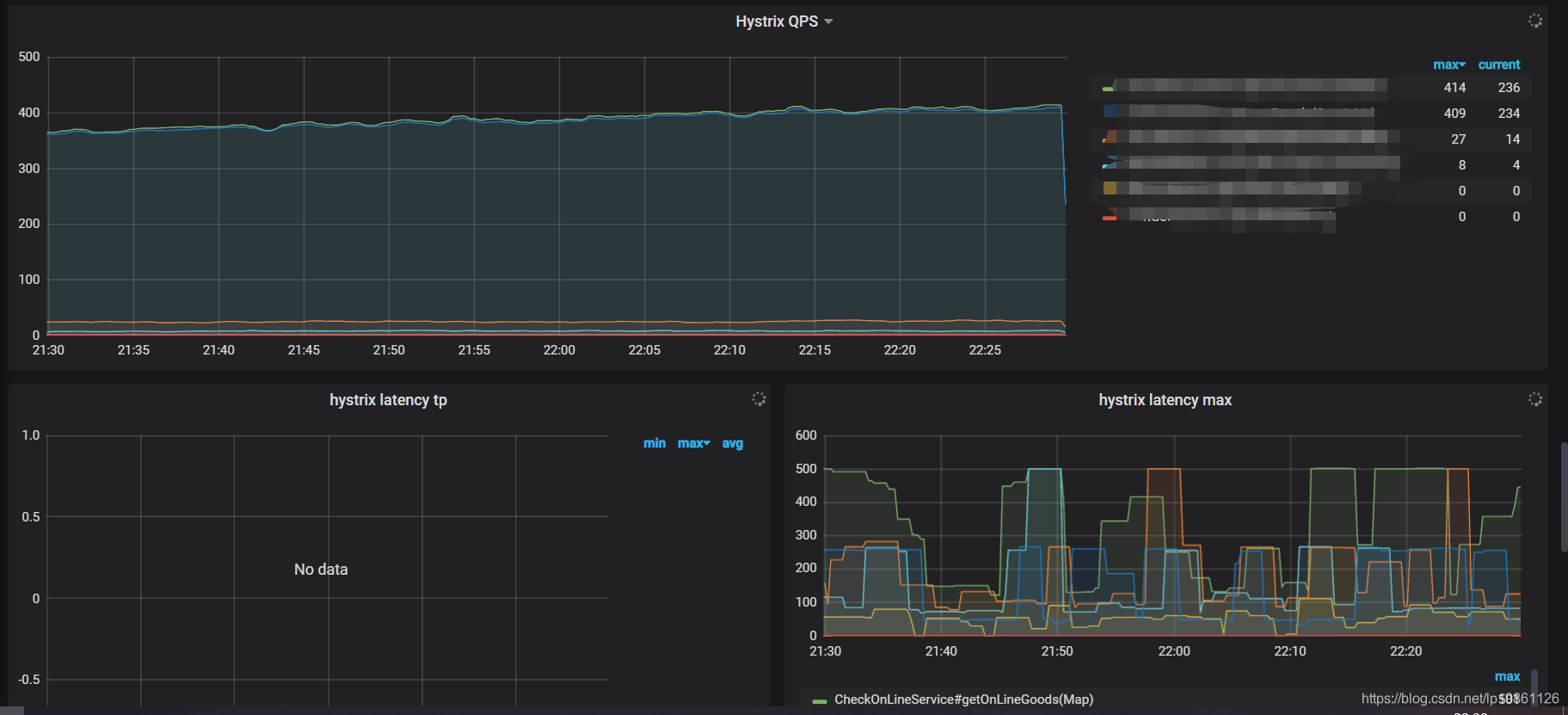The image size is (1568, 715).
Task: Click the current value 234 in legend
Action: [x=1509, y=114]
